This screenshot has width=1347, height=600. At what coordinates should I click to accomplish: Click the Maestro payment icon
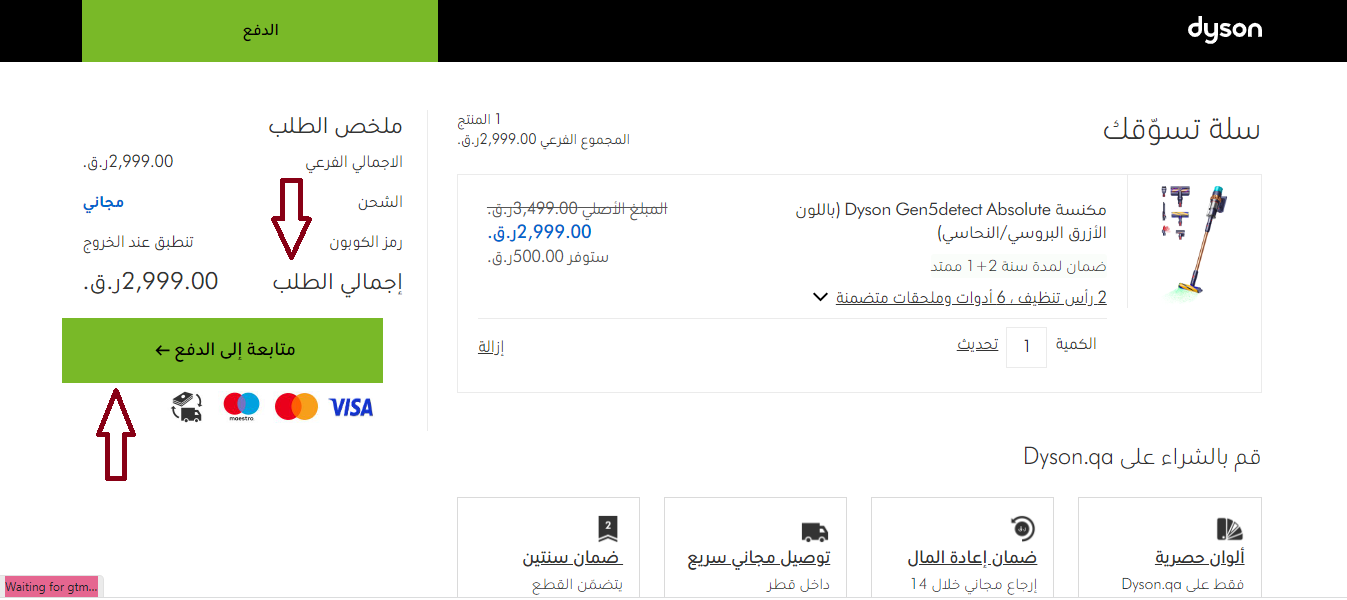tap(241, 406)
